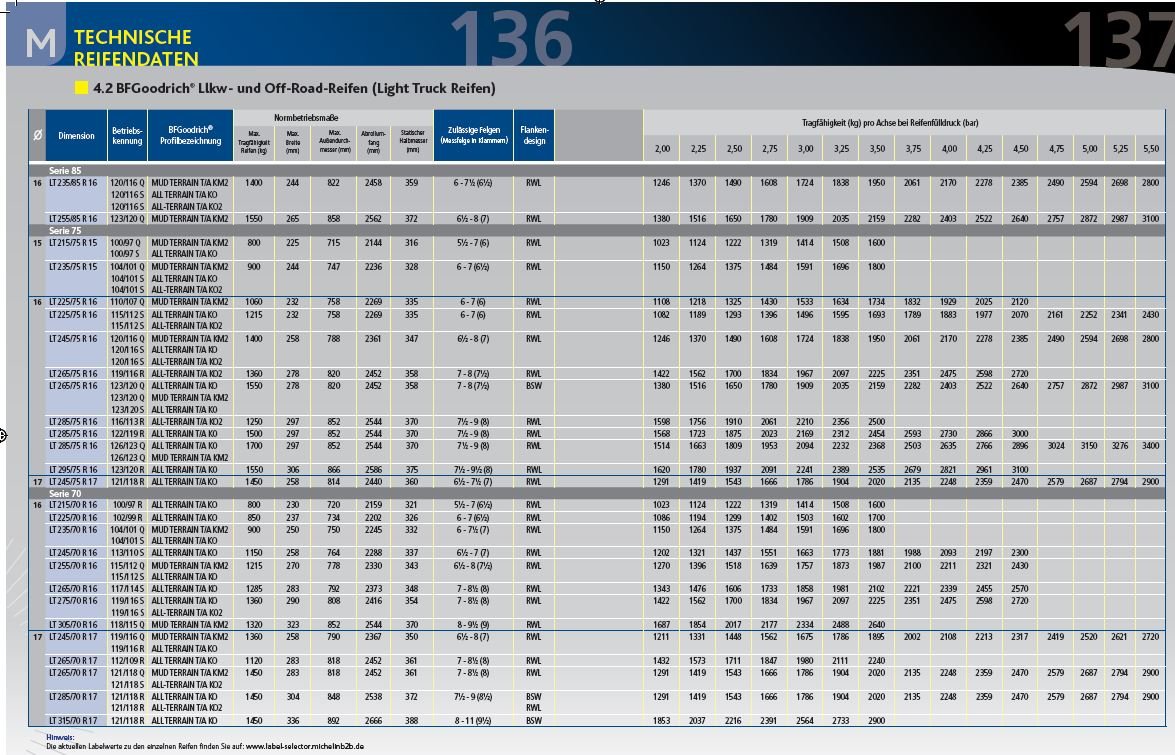
Task: Click the load value 1853 for LT315/70 R17
Action: tap(661, 721)
